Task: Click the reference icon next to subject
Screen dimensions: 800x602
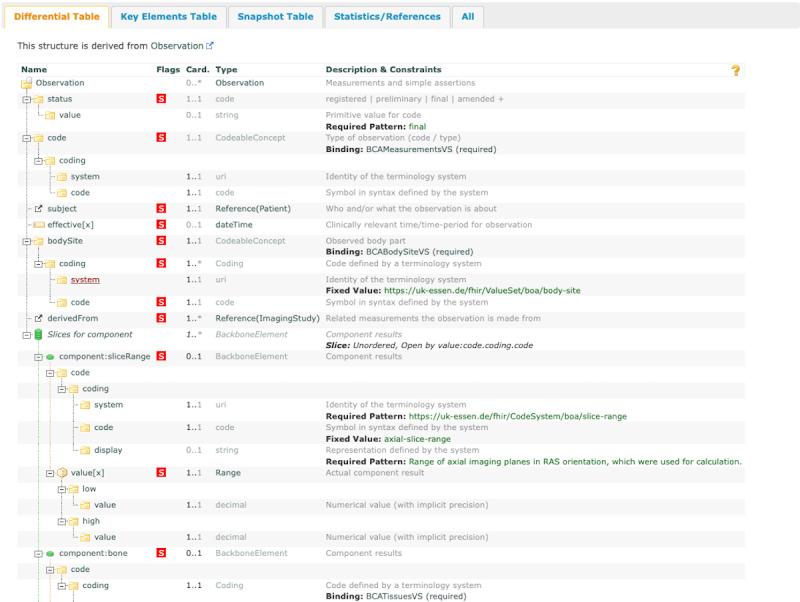Action: [x=39, y=208]
